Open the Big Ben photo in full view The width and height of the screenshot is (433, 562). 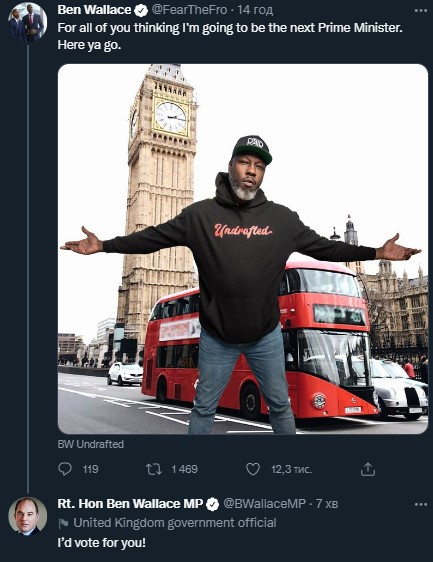(x=243, y=249)
